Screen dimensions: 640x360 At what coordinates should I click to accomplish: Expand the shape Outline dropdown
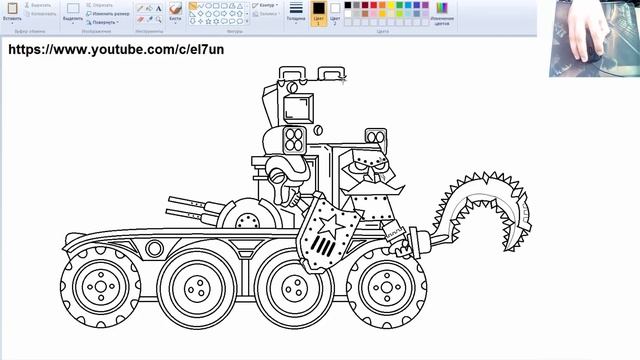coord(264,5)
